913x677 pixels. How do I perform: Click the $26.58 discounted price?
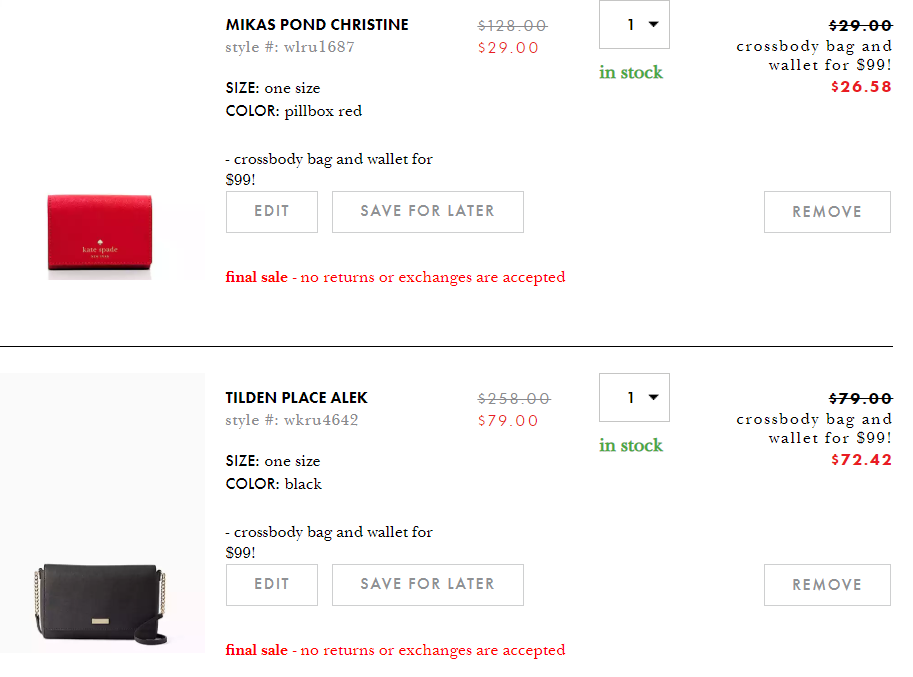coord(861,87)
